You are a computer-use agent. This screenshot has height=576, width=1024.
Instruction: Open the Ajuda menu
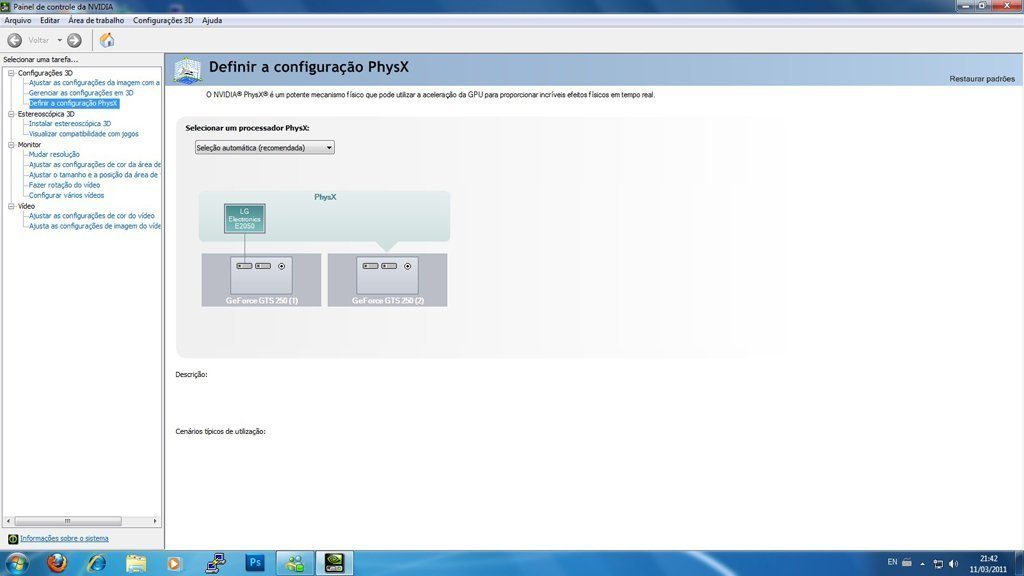coord(212,20)
